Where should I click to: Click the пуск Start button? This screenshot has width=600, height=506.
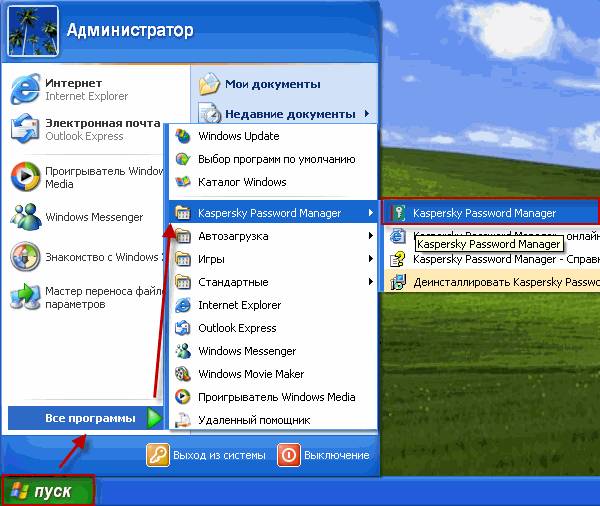coord(48,491)
